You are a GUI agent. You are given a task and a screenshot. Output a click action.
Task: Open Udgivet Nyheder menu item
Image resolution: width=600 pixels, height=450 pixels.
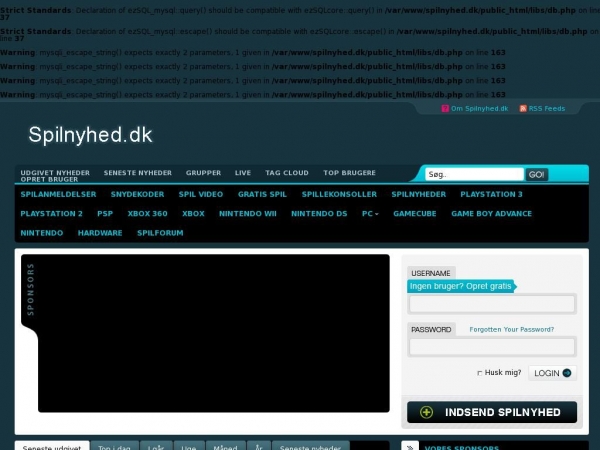tap(55, 173)
